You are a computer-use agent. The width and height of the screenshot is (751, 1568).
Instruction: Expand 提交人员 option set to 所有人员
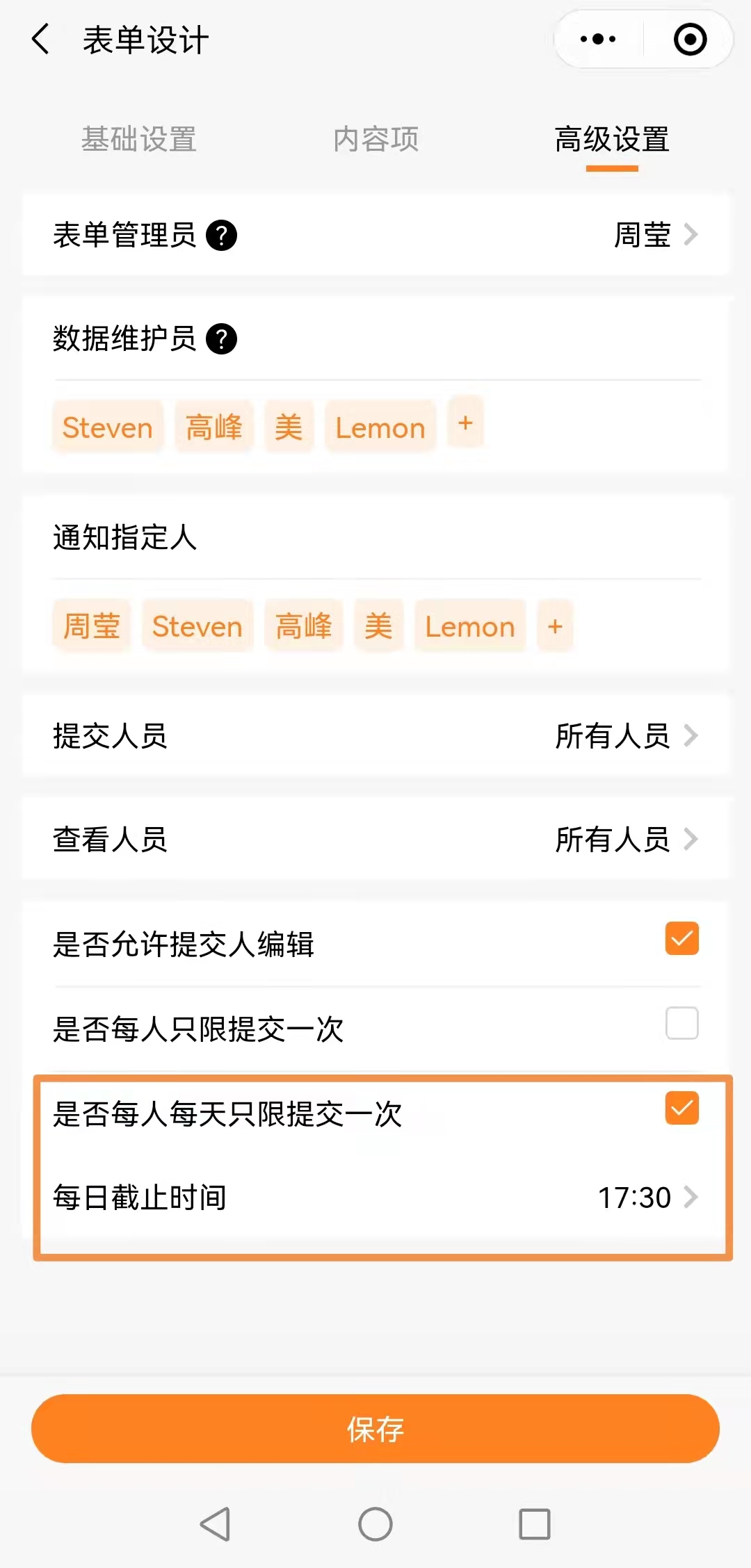(626, 736)
